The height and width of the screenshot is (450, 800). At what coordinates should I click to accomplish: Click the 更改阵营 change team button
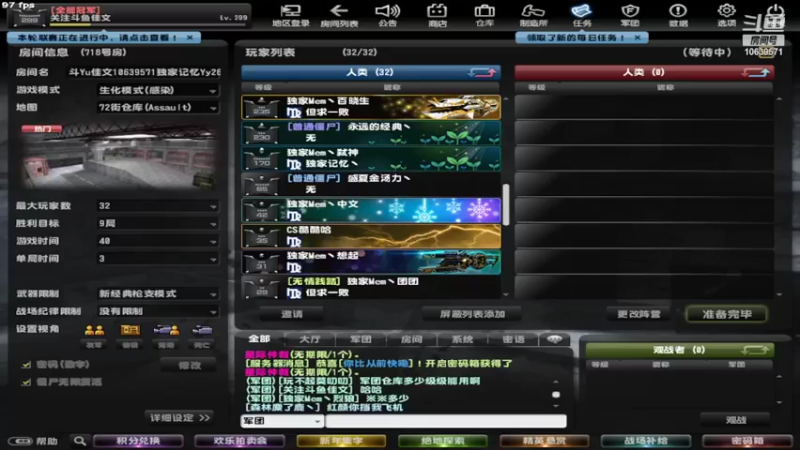pos(639,314)
